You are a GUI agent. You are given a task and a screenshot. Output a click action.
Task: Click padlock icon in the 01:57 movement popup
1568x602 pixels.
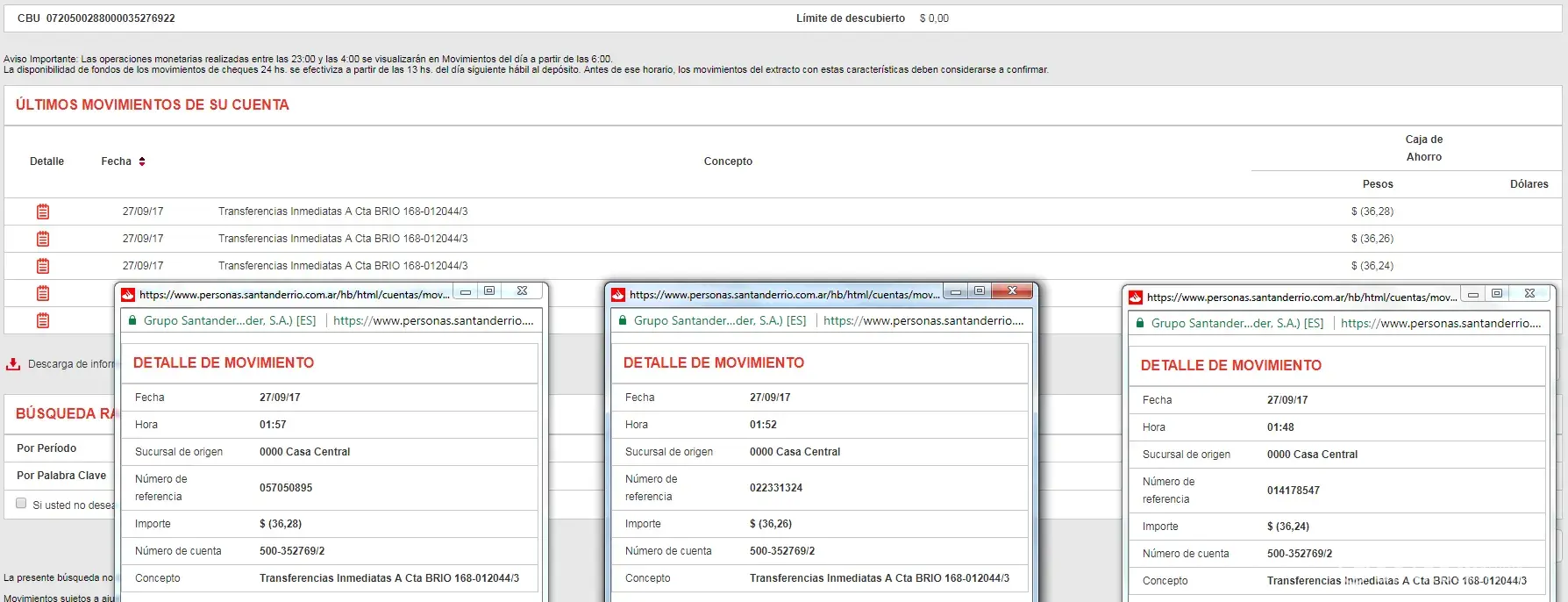click(132, 321)
